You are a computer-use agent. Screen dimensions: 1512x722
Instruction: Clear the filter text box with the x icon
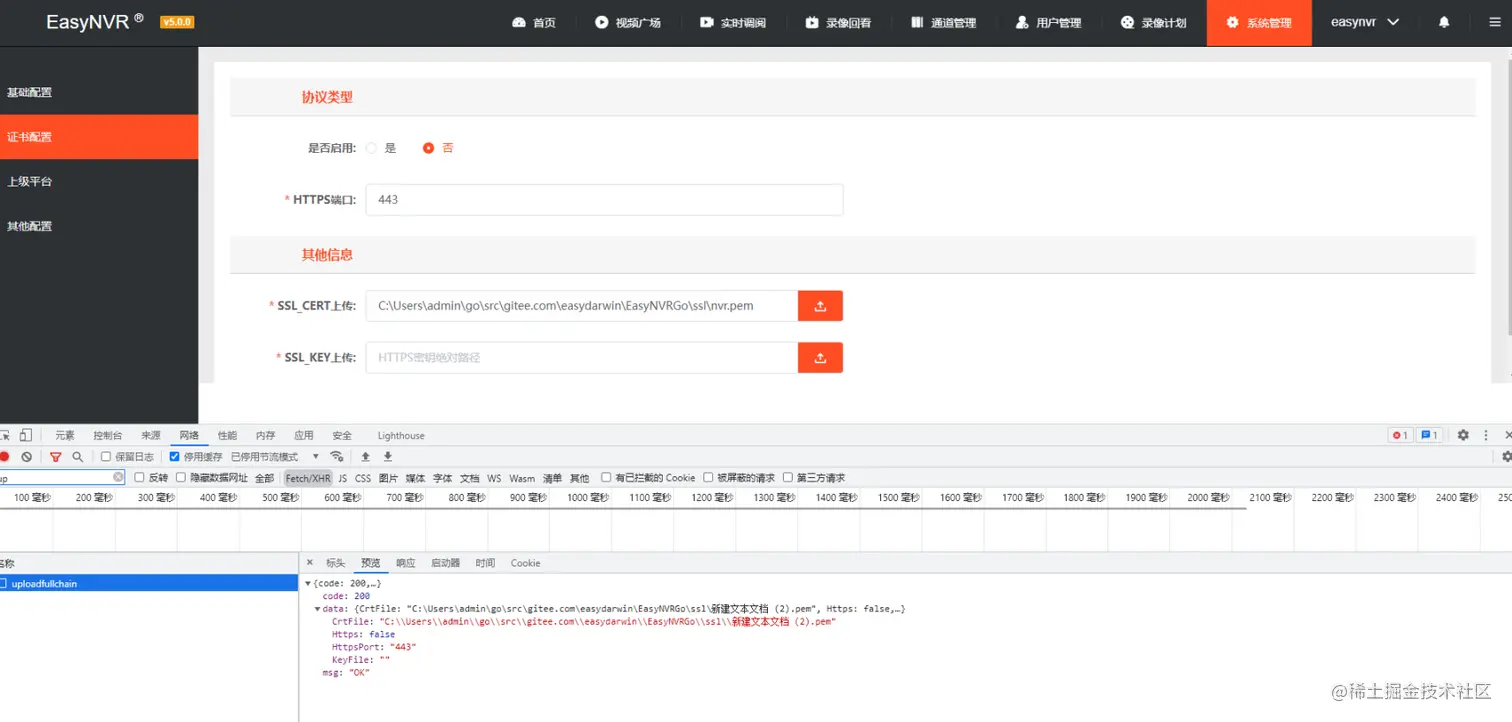[x=118, y=477]
